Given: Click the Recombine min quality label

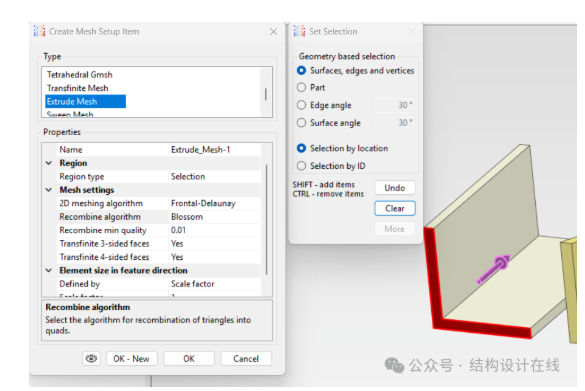Looking at the screenshot, I should pos(103,230).
